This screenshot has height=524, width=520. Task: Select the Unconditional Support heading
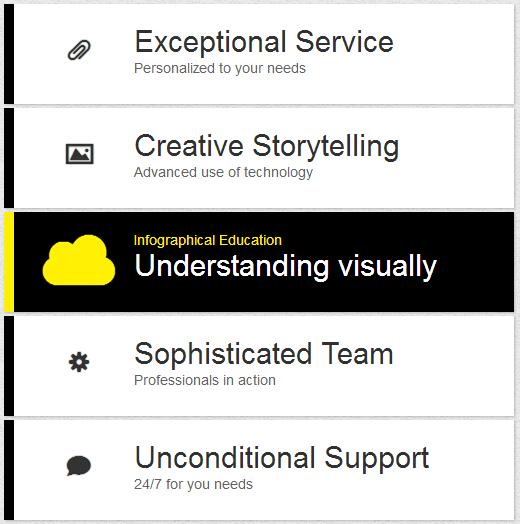tap(282, 458)
